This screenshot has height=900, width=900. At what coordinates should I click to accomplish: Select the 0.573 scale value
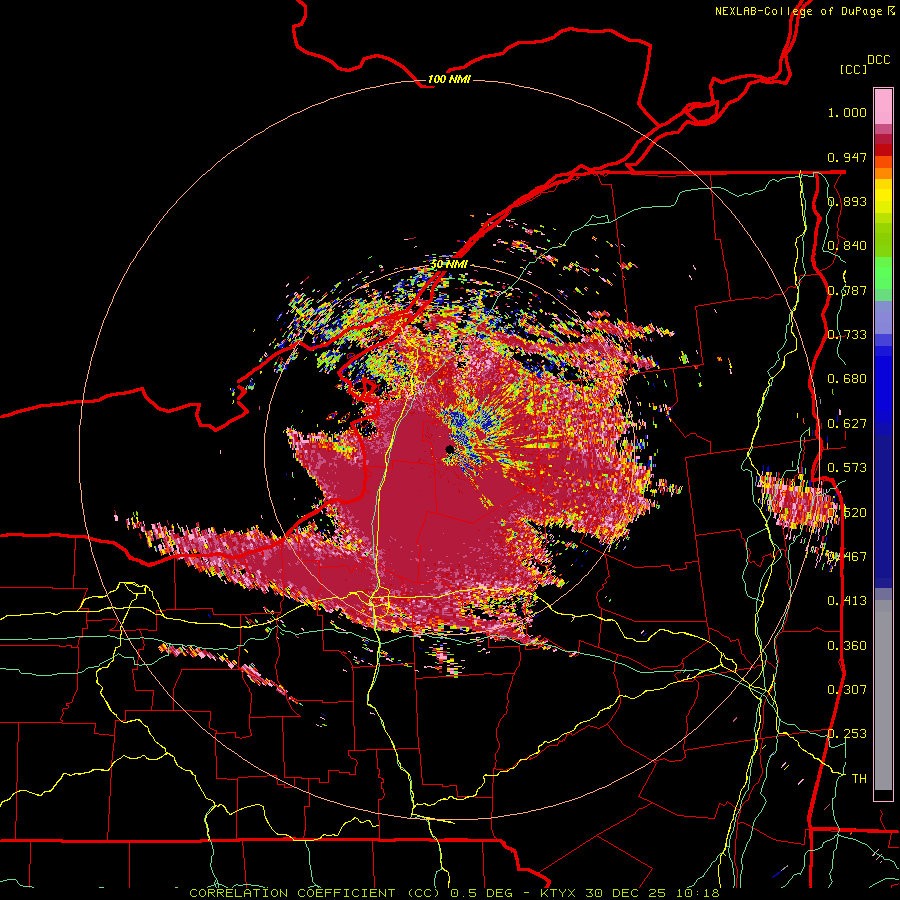[847, 468]
